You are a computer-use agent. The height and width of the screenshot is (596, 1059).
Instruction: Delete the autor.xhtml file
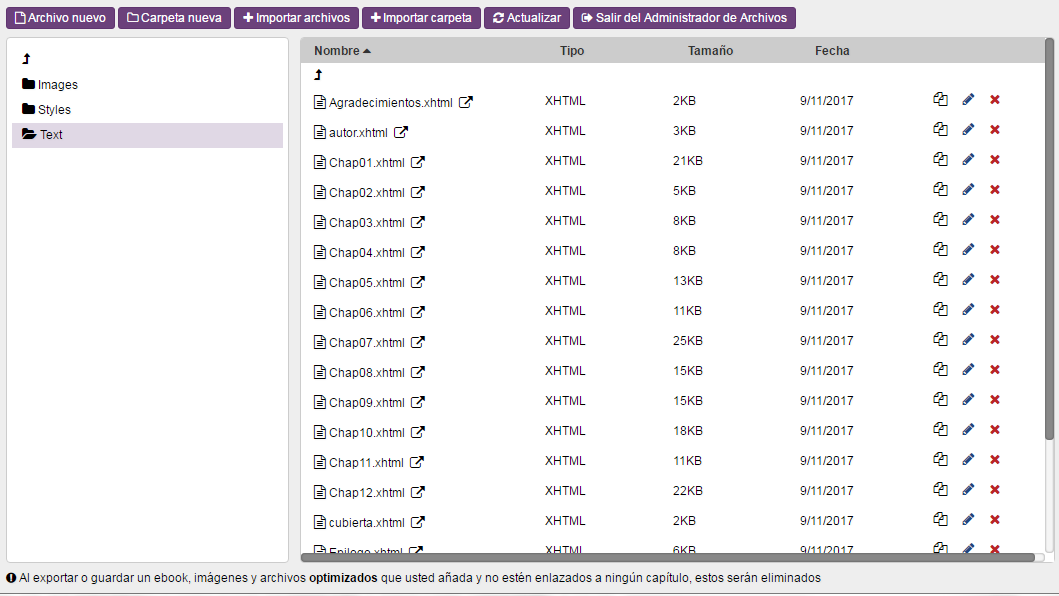click(995, 130)
